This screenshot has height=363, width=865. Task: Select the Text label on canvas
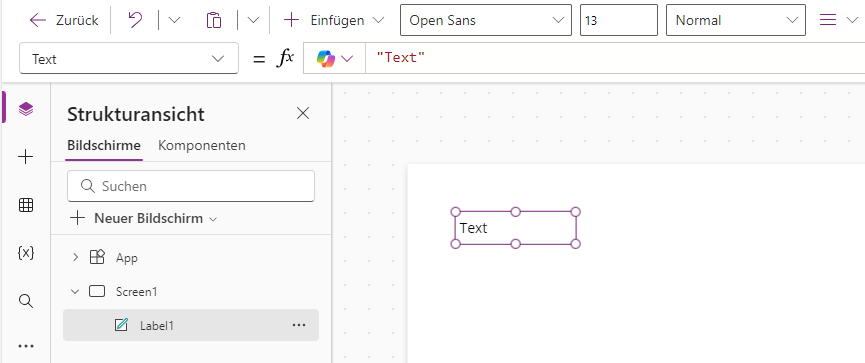tap(515, 228)
